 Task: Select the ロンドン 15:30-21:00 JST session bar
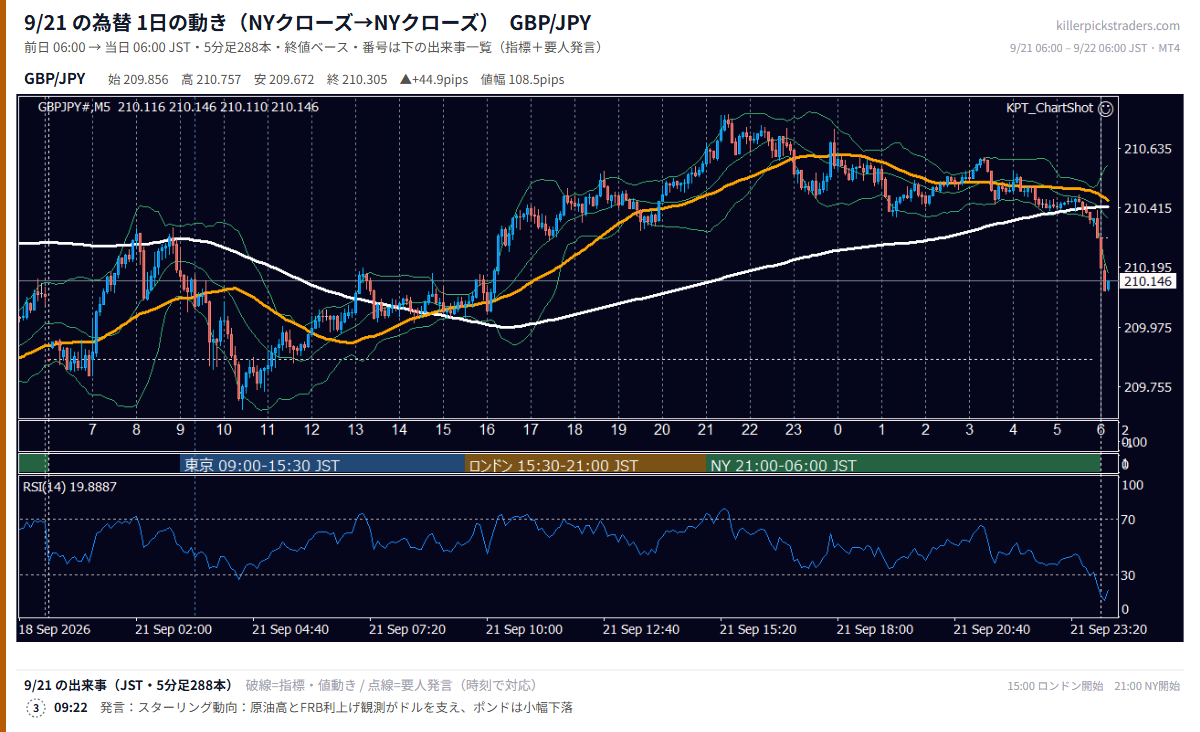tap(586, 465)
